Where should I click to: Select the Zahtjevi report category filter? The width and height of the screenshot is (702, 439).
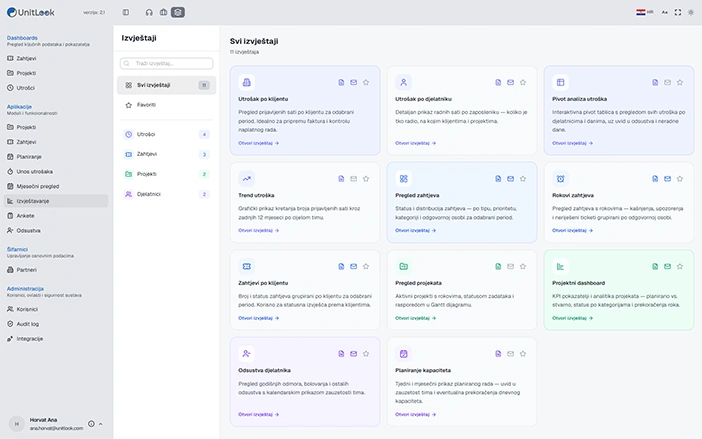pos(147,154)
